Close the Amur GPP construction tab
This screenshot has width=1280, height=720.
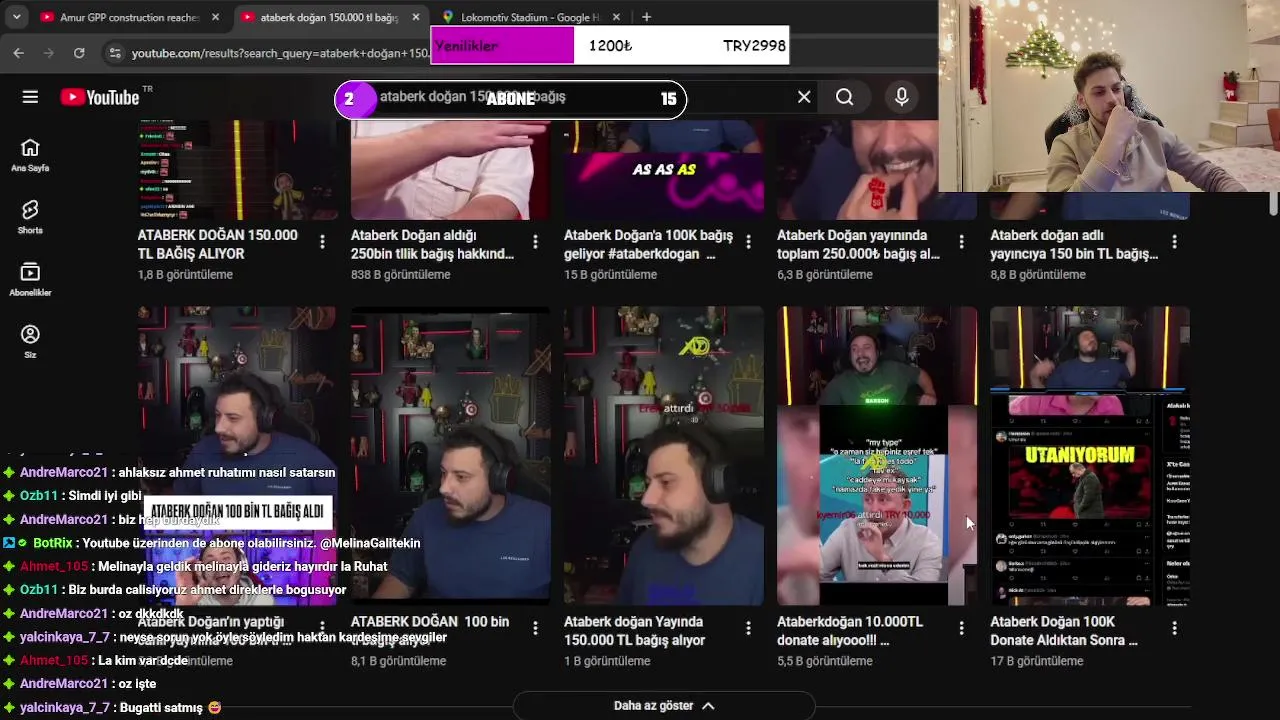tap(215, 17)
